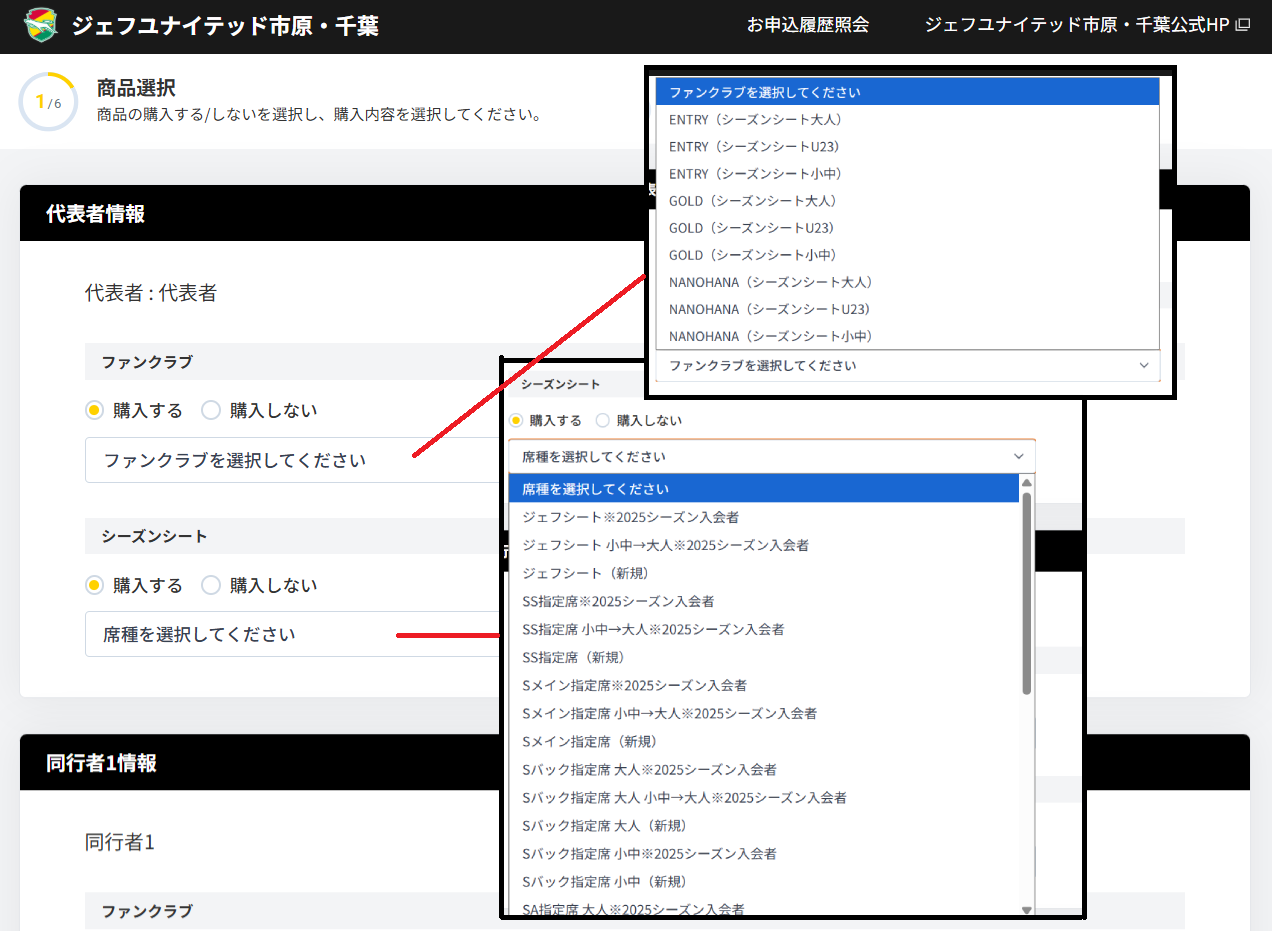Viewport: 1273px width, 931px height.
Task: Pick ジェフシート 小中→大人※2025シーズン入会者
Action: [764, 545]
